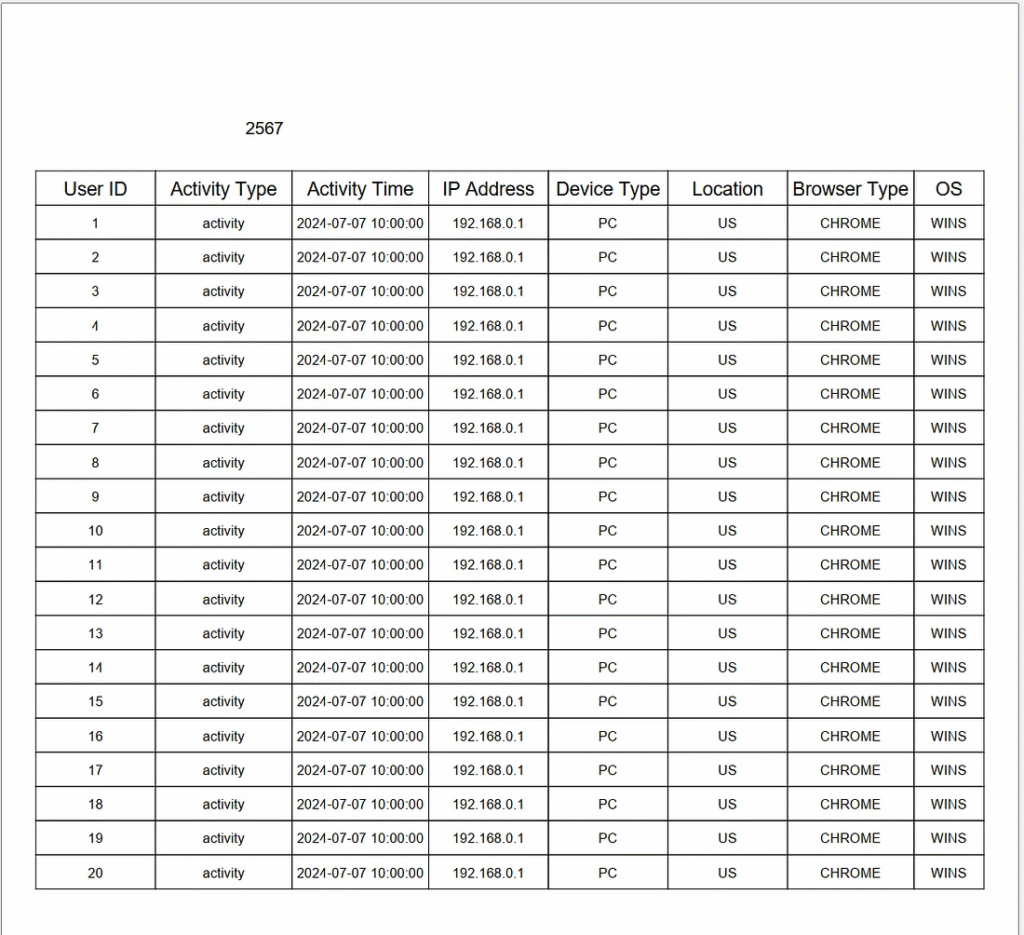Click WINS cell in row 10
Viewport: 1024px width, 935px height.
click(x=948, y=530)
